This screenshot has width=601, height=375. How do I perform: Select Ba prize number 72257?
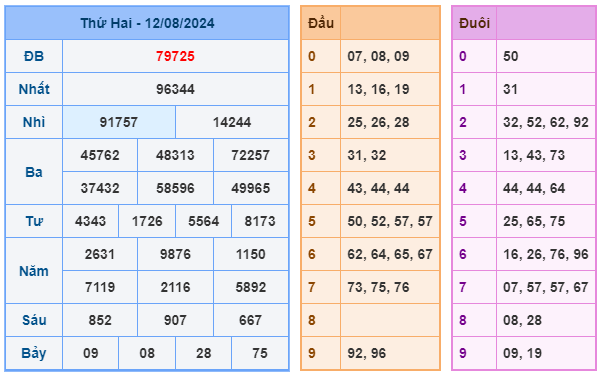pyautogui.click(x=251, y=155)
